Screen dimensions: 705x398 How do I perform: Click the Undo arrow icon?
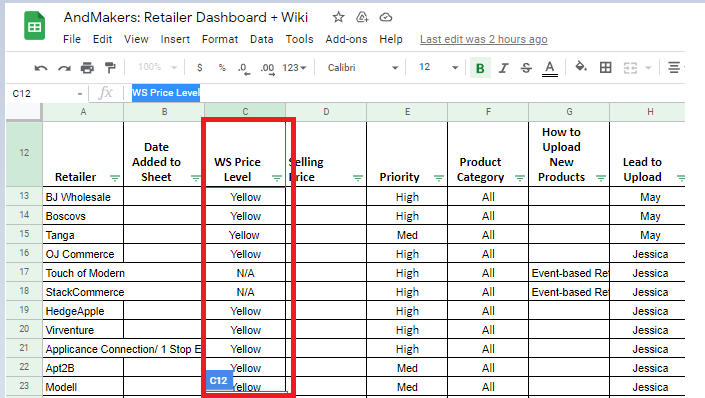tap(41, 68)
